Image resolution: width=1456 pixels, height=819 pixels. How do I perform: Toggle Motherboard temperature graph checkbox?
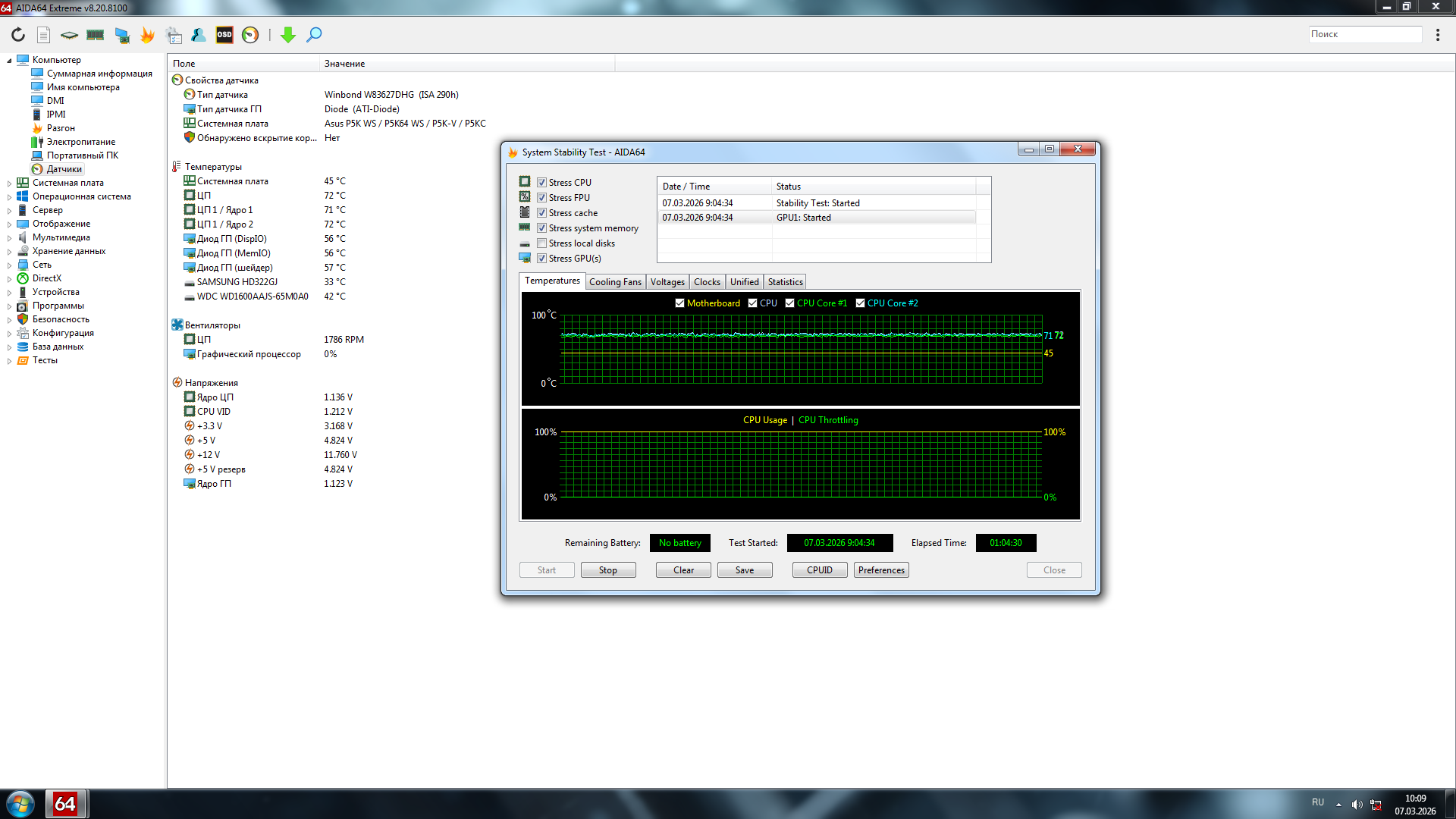coord(679,303)
